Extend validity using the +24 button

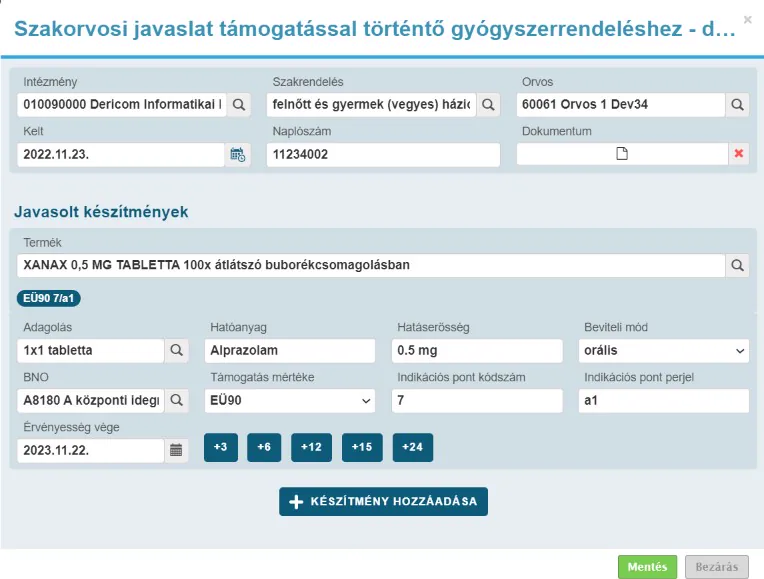(413, 447)
